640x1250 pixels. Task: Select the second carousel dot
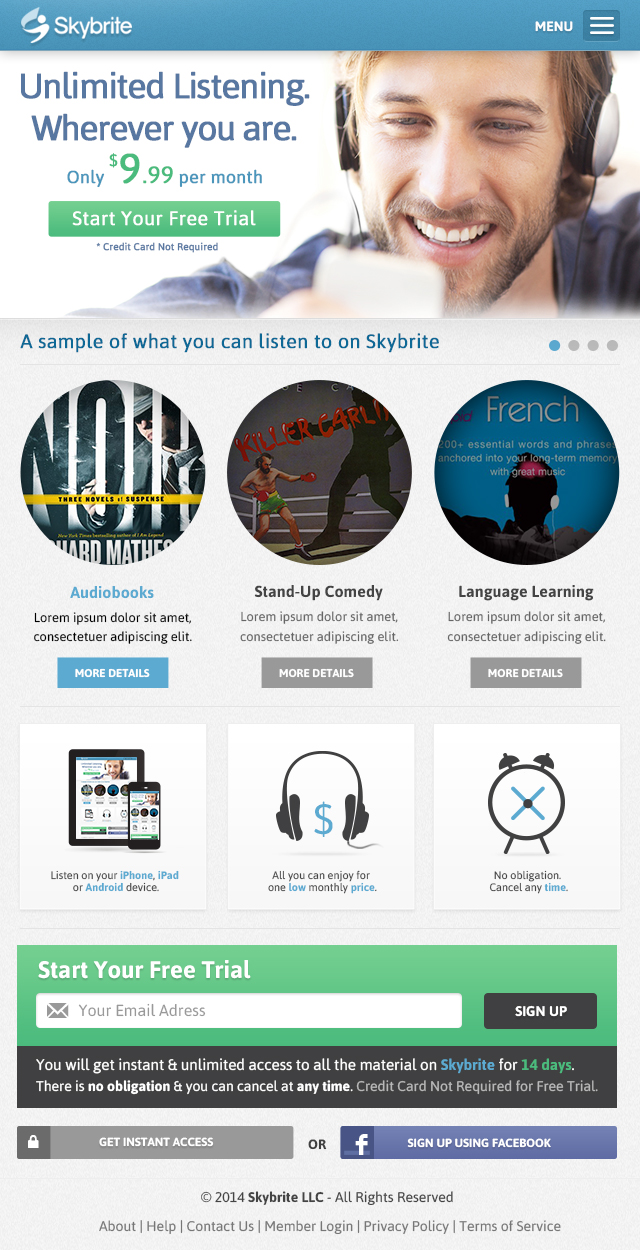[574, 345]
